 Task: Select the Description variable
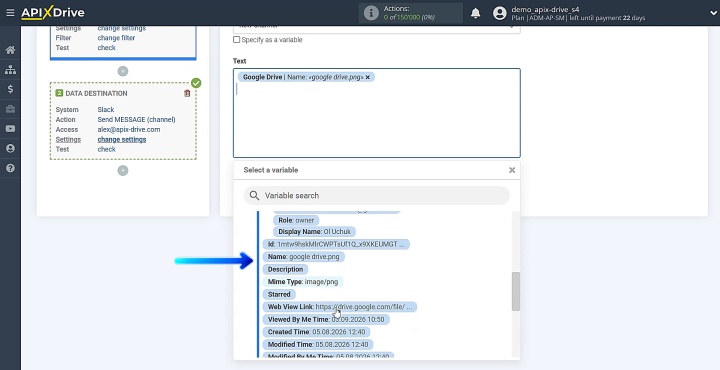286,269
